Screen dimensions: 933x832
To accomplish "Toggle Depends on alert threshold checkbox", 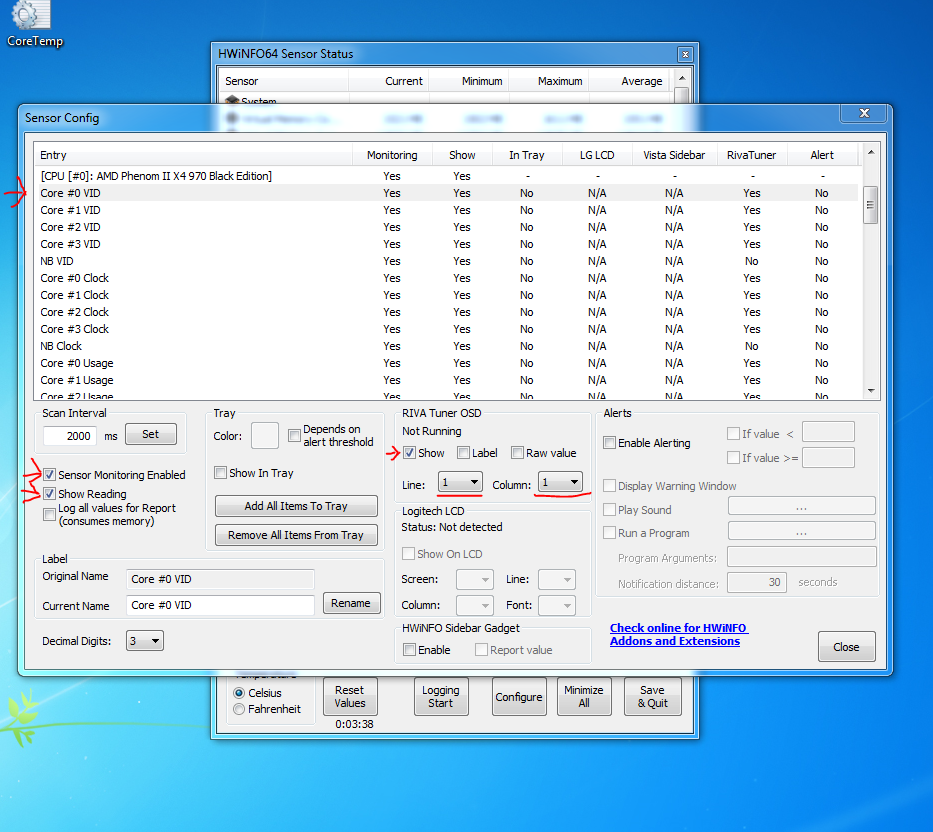I will pos(294,435).
